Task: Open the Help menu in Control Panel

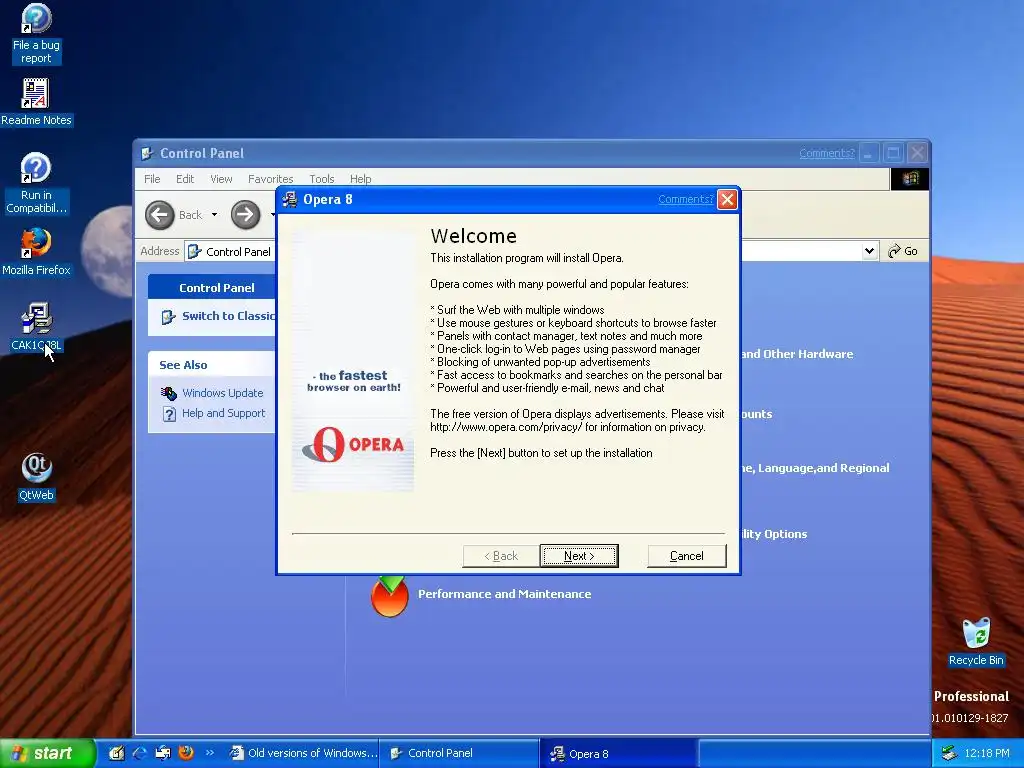Action: (x=360, y=179)
